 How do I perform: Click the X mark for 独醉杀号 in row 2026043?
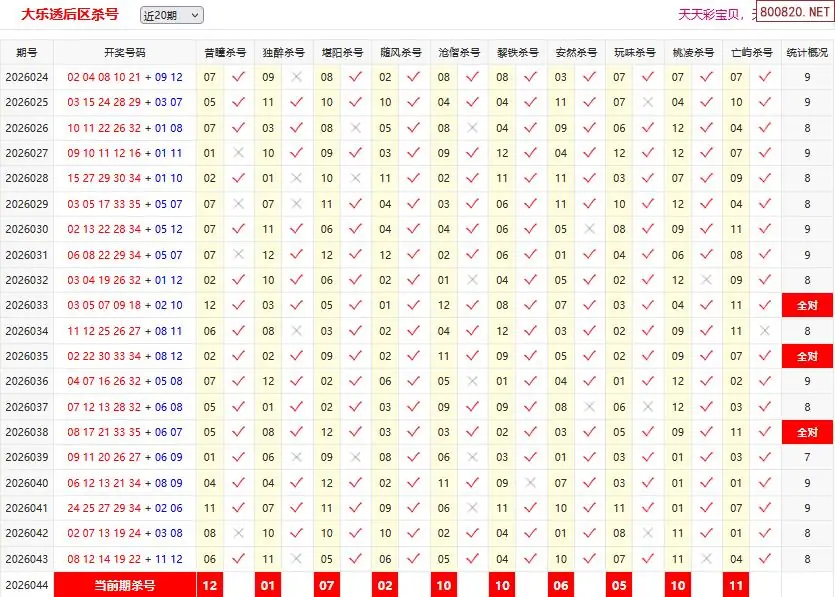pos(296,559)
